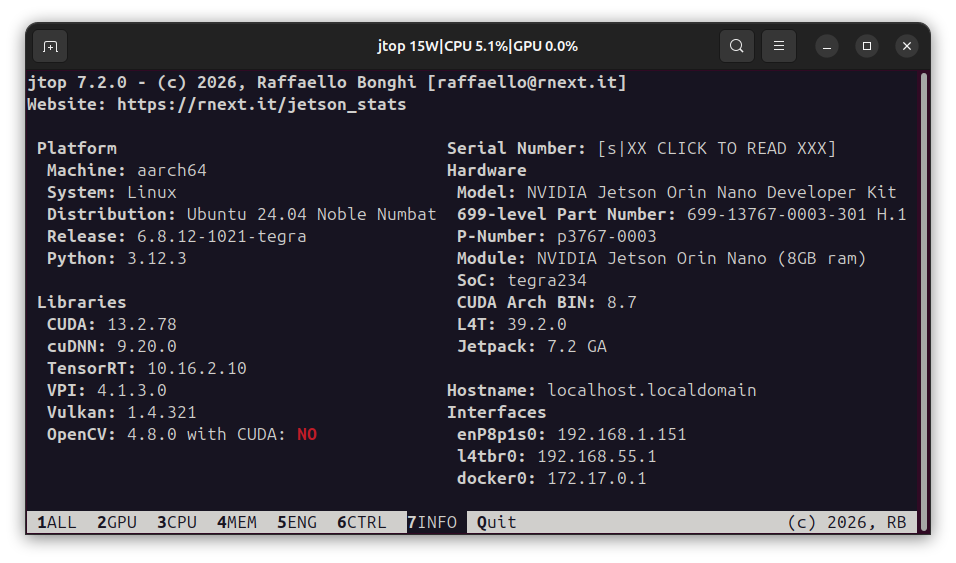Open a new terminal tab icon

50,46
